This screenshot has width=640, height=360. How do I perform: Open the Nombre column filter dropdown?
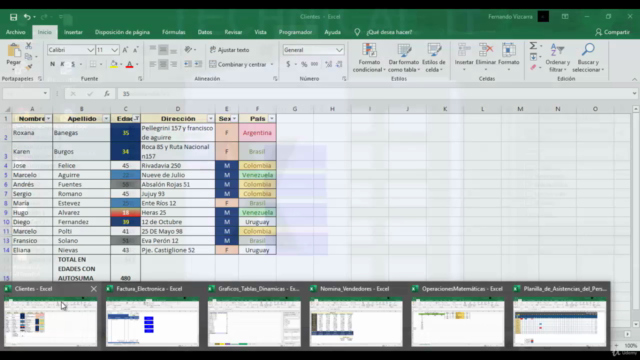coord(48,119)
